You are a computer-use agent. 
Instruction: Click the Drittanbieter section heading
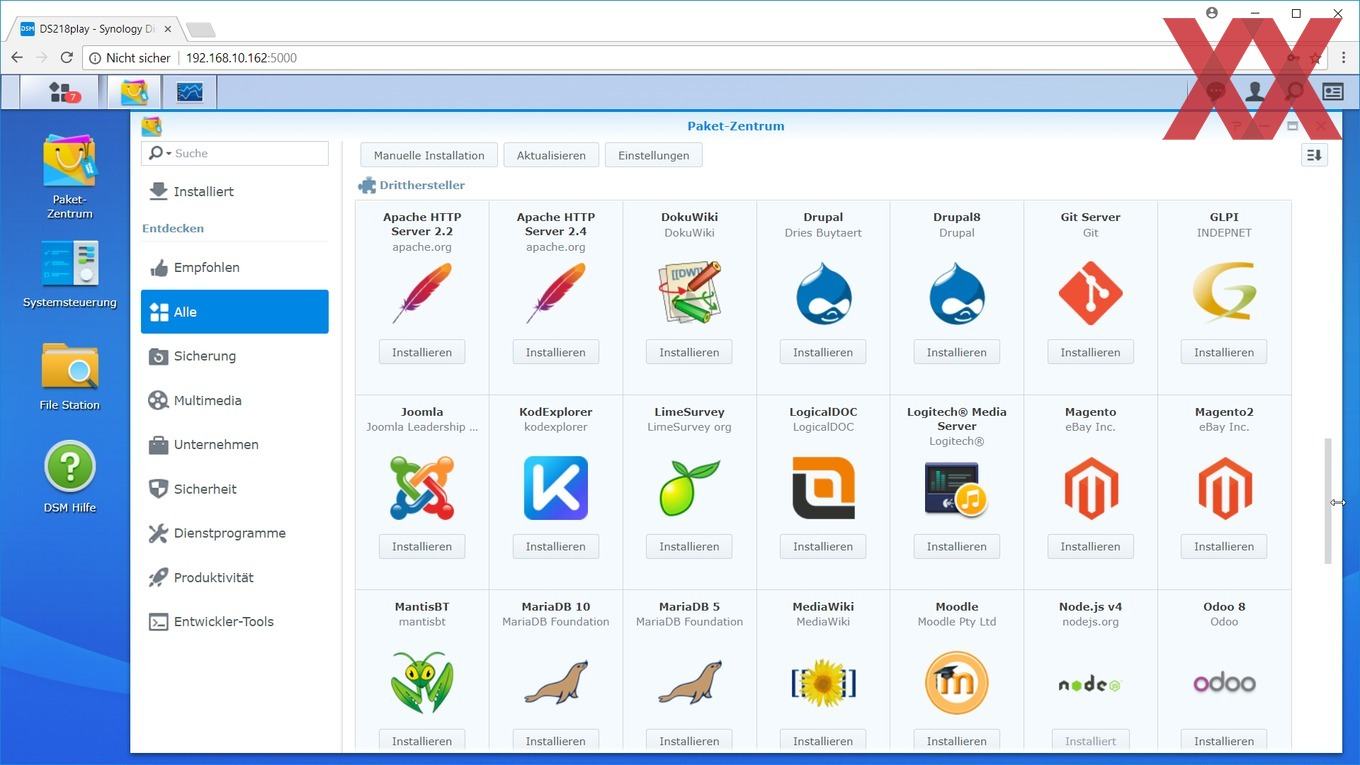422,185
